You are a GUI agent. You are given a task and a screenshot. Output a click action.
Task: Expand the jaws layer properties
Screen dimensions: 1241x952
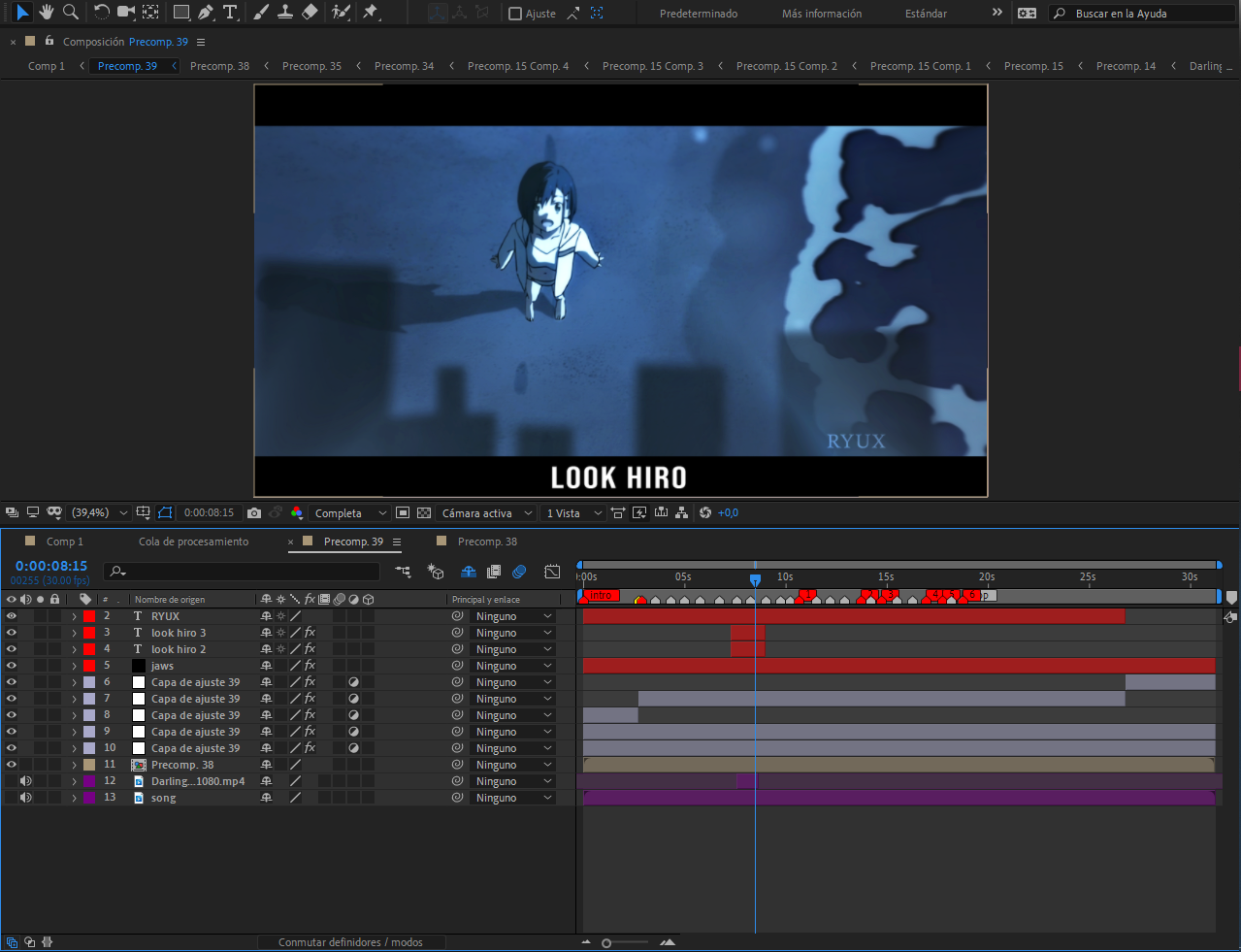coord(74,667)
